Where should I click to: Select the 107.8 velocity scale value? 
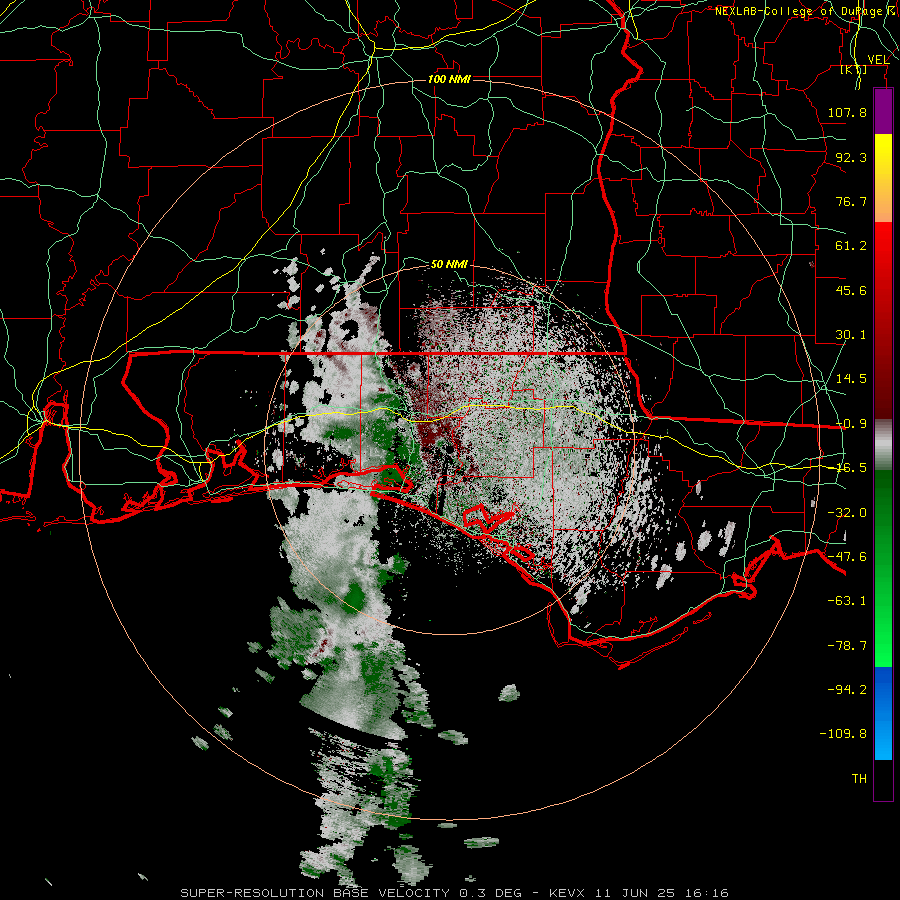pyautogui.click(x=847, y=112)
